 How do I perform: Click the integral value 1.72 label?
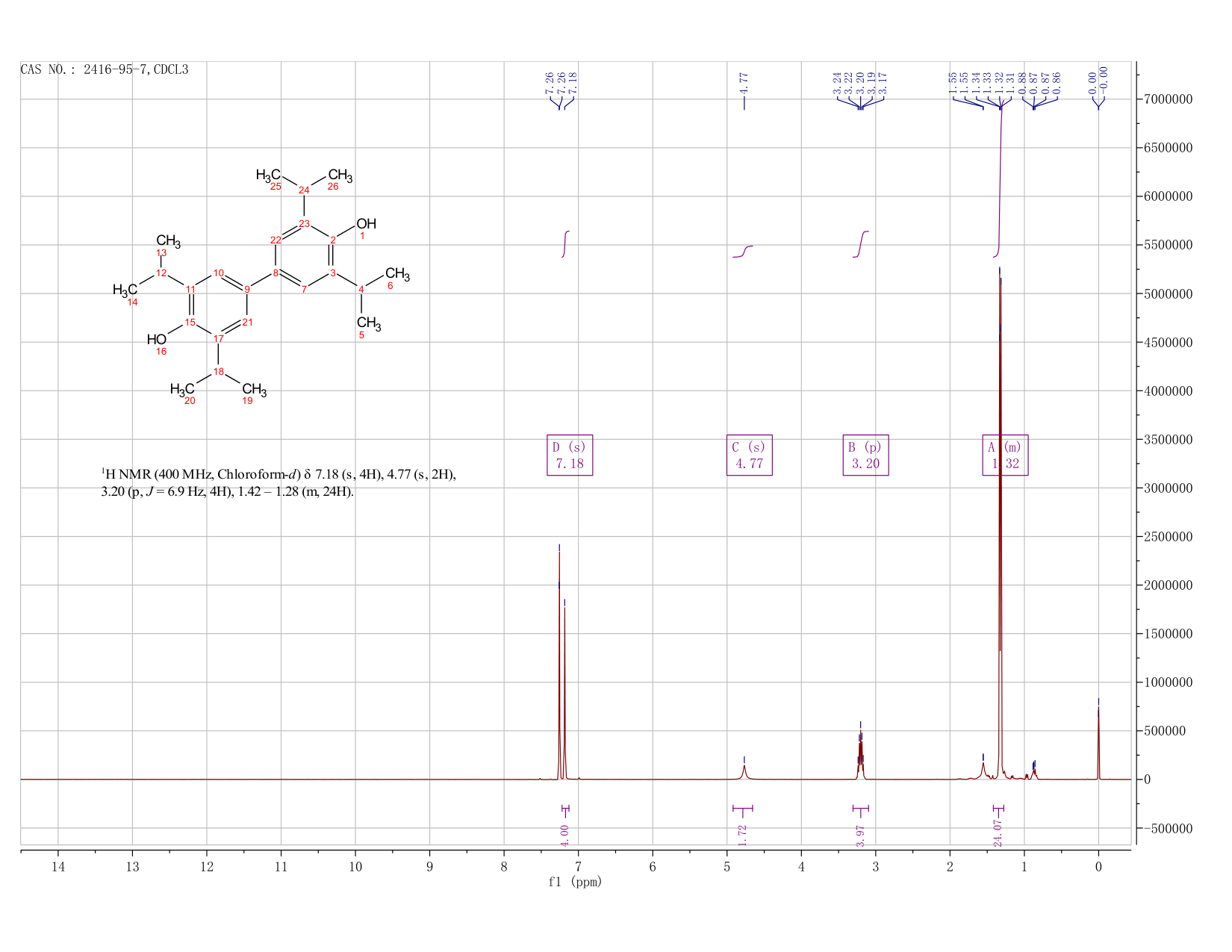[742, 835]
